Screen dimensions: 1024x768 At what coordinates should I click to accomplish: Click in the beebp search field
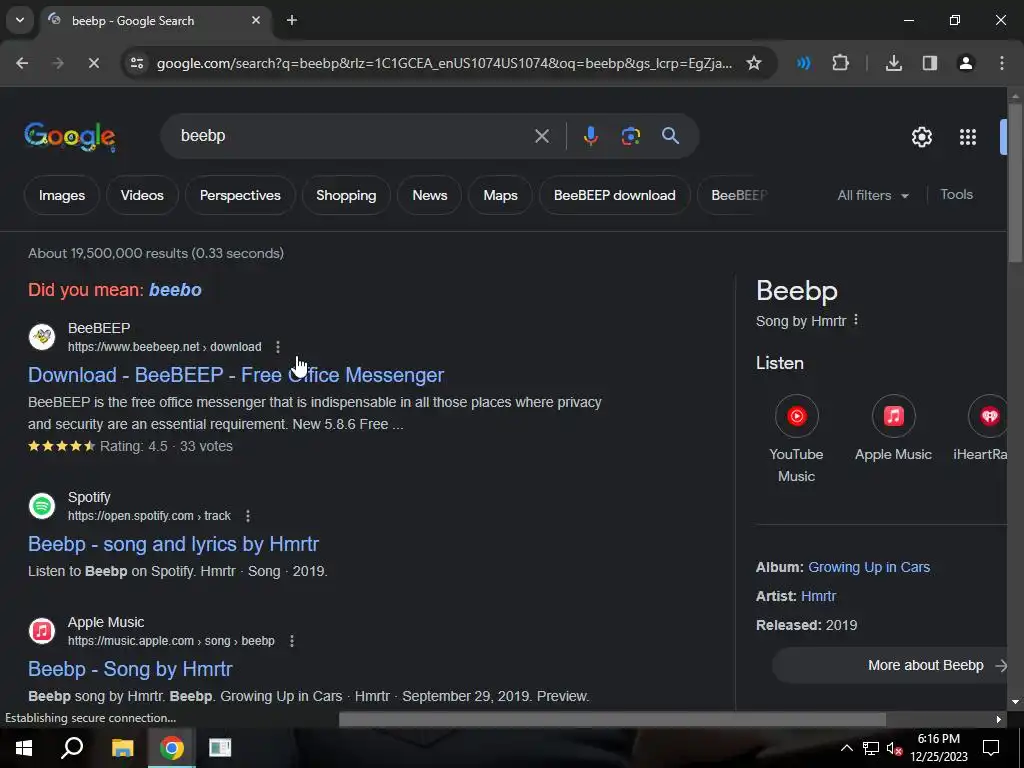pos(353,136)
